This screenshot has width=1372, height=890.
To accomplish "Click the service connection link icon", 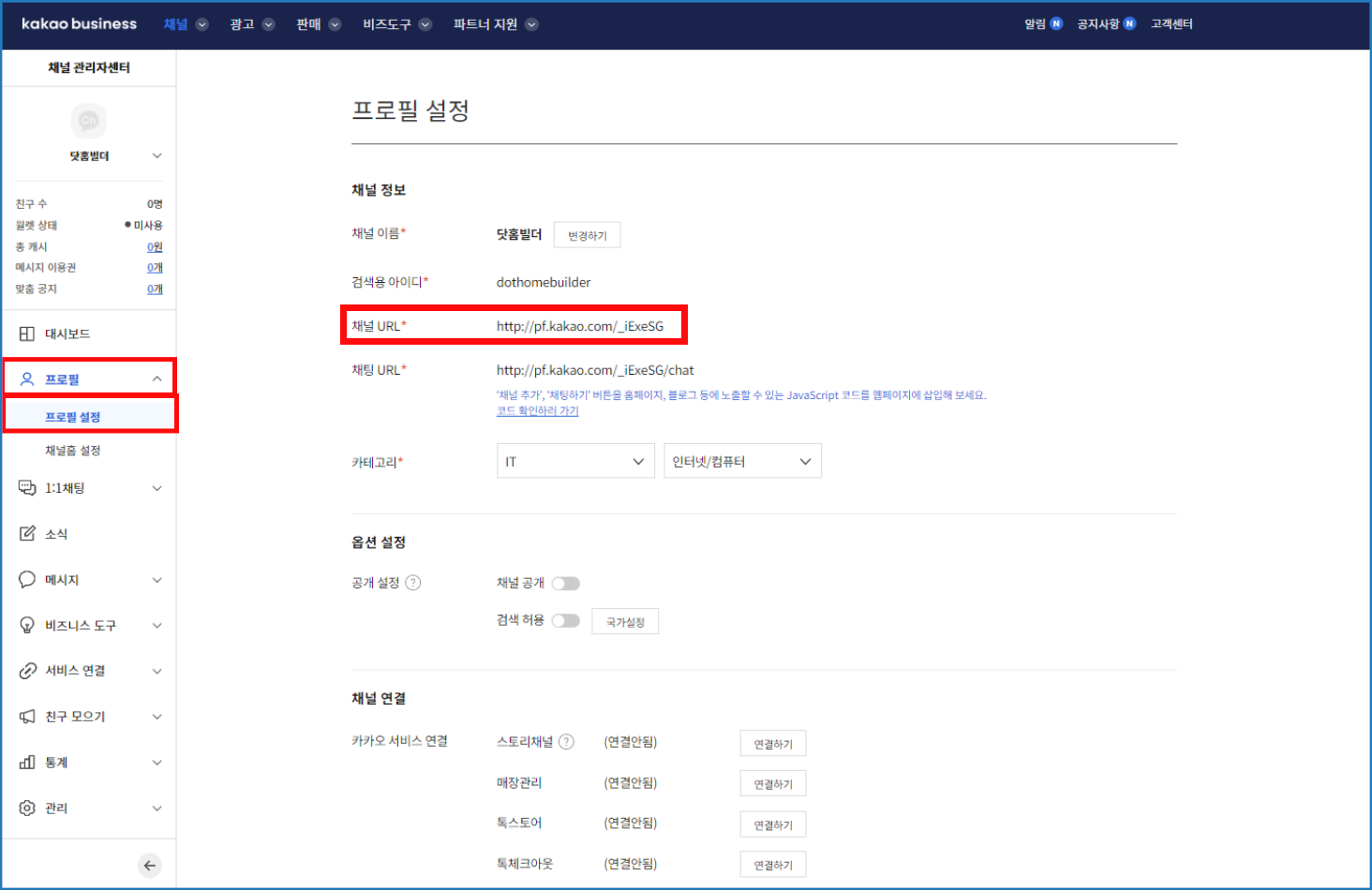I will pos(27,671).
